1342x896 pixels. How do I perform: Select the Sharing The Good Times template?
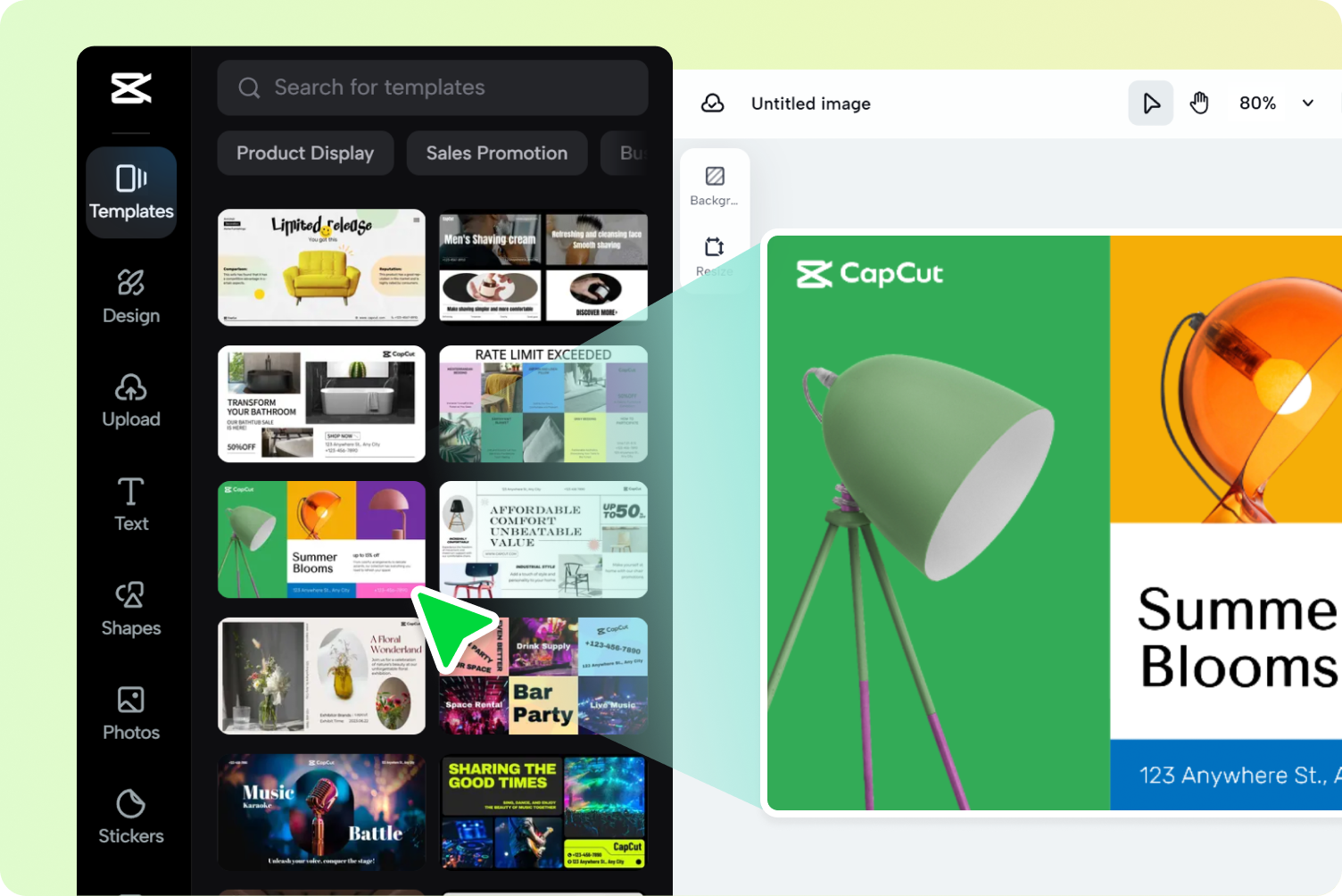[x=543, y=812]
